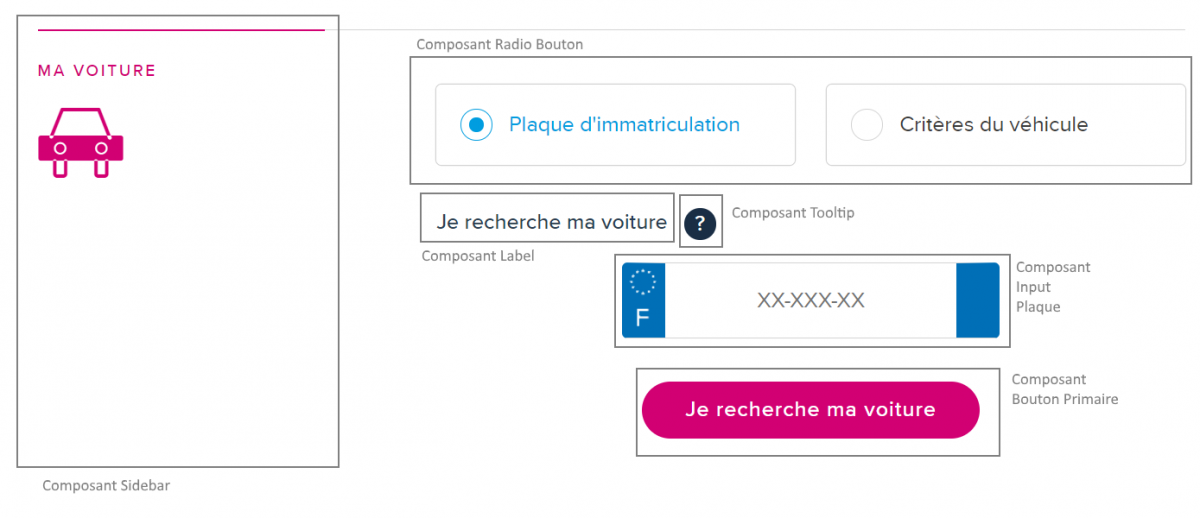Open the question mark tooltip icon
This screenshot has height=518, width=1200.
[x=700, y=223]
